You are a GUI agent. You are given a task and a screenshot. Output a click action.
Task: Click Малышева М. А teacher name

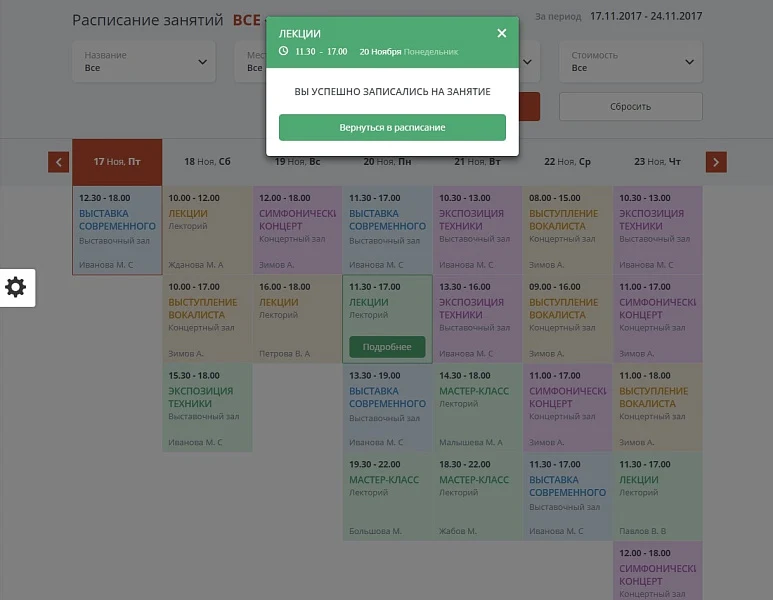(471, 442)
